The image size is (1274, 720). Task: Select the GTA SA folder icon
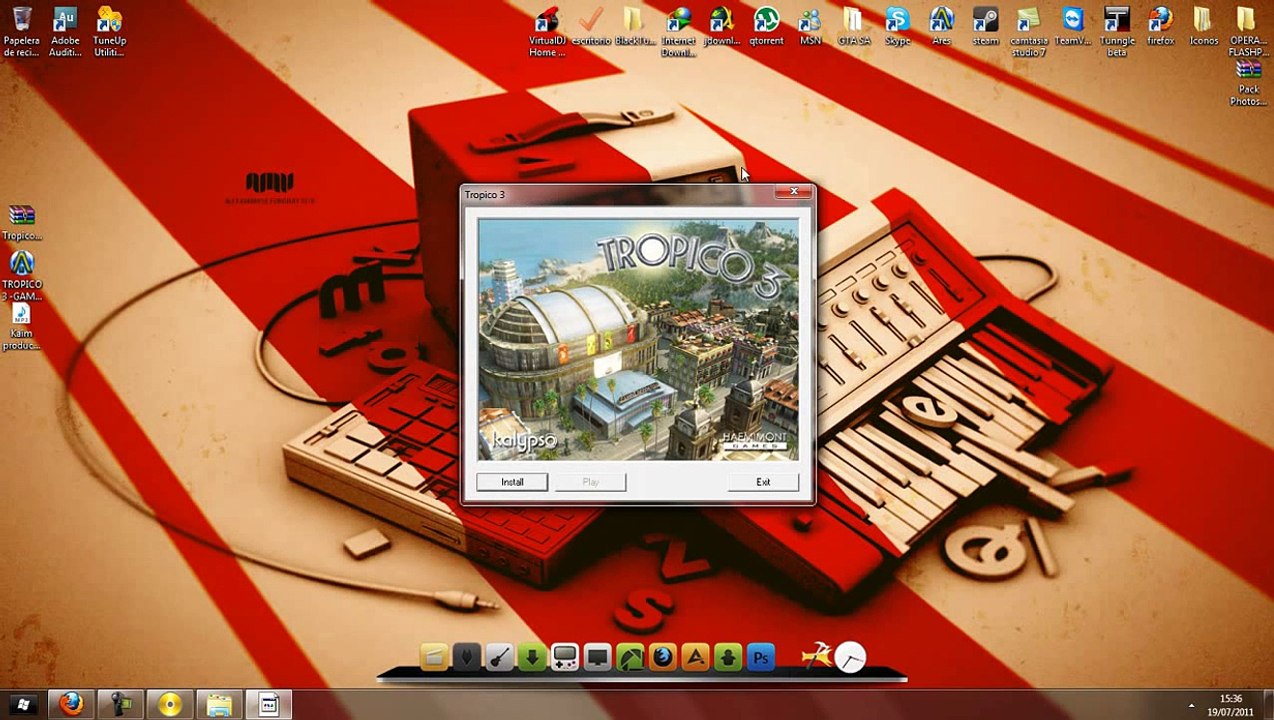click(853, 27)
